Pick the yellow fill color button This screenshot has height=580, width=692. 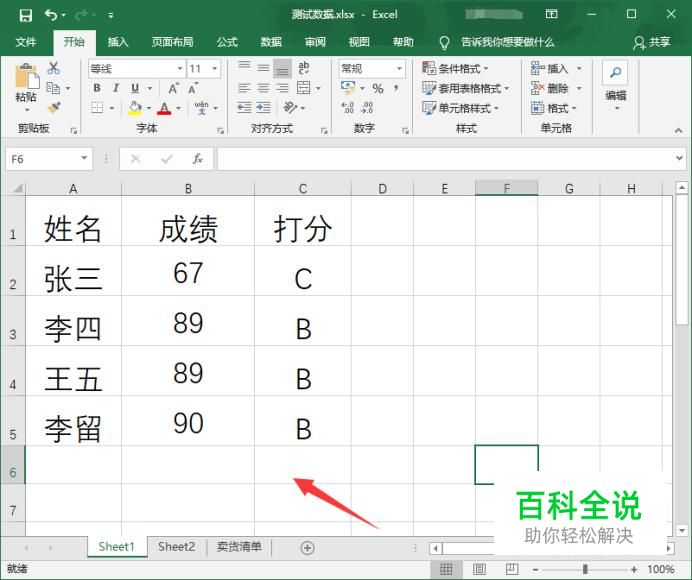[x=135, y=108]
